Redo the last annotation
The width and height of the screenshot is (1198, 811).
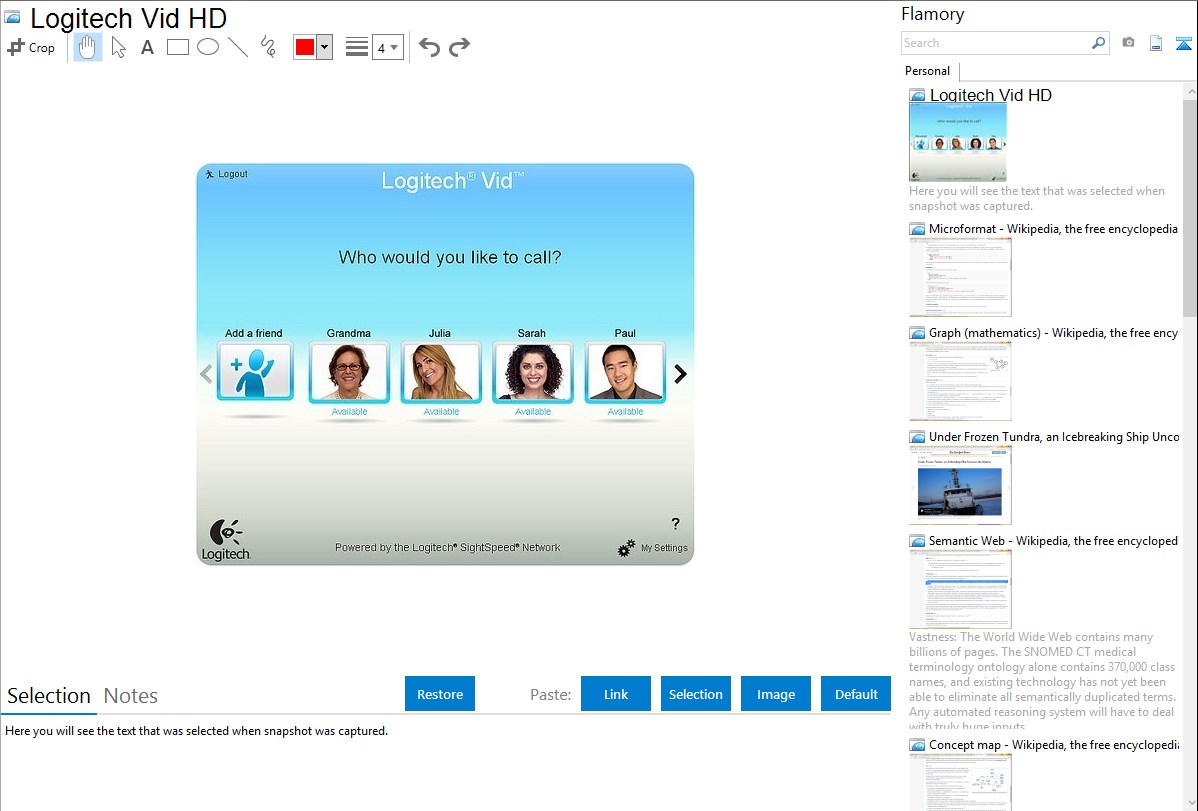[x=459, y=47]
